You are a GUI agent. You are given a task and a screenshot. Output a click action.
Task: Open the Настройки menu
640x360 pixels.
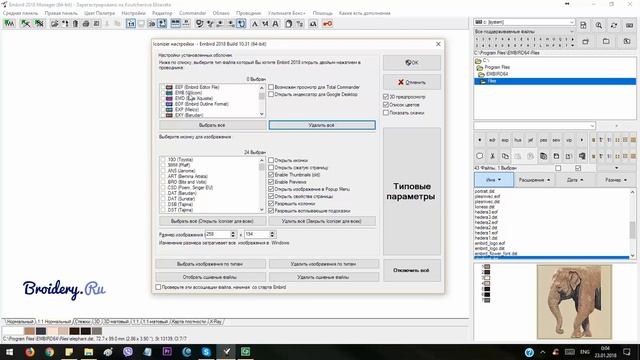click(x=133, y=13)
